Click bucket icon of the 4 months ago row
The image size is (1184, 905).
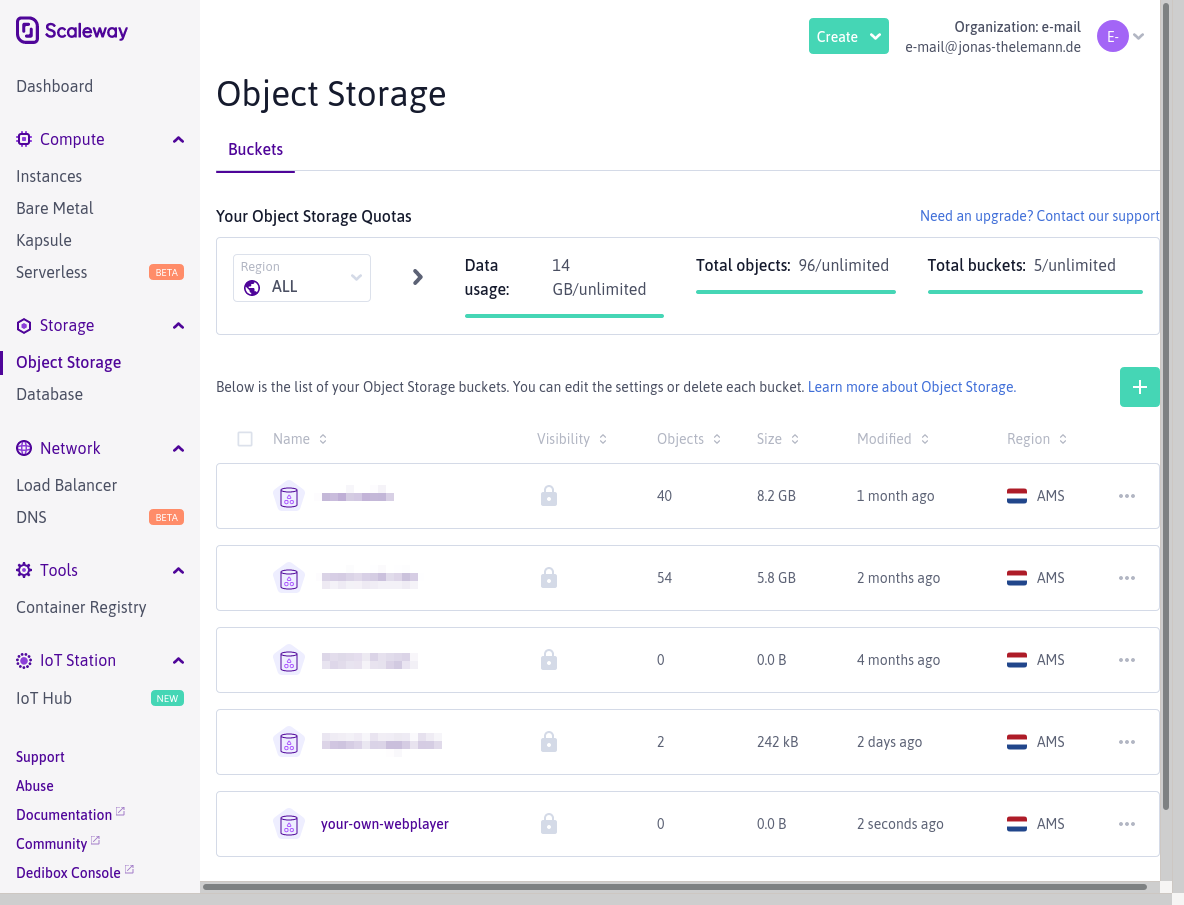coord(288,660)
